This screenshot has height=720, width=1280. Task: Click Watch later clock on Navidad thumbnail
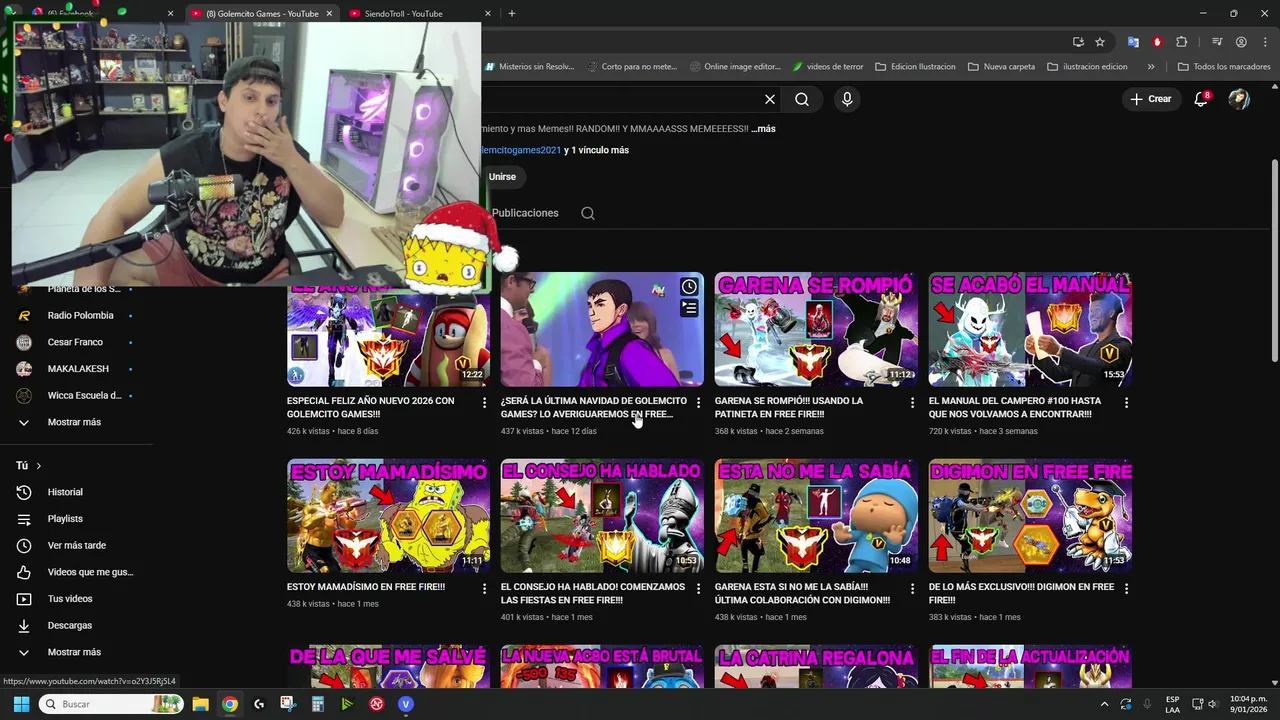[689, 287]
